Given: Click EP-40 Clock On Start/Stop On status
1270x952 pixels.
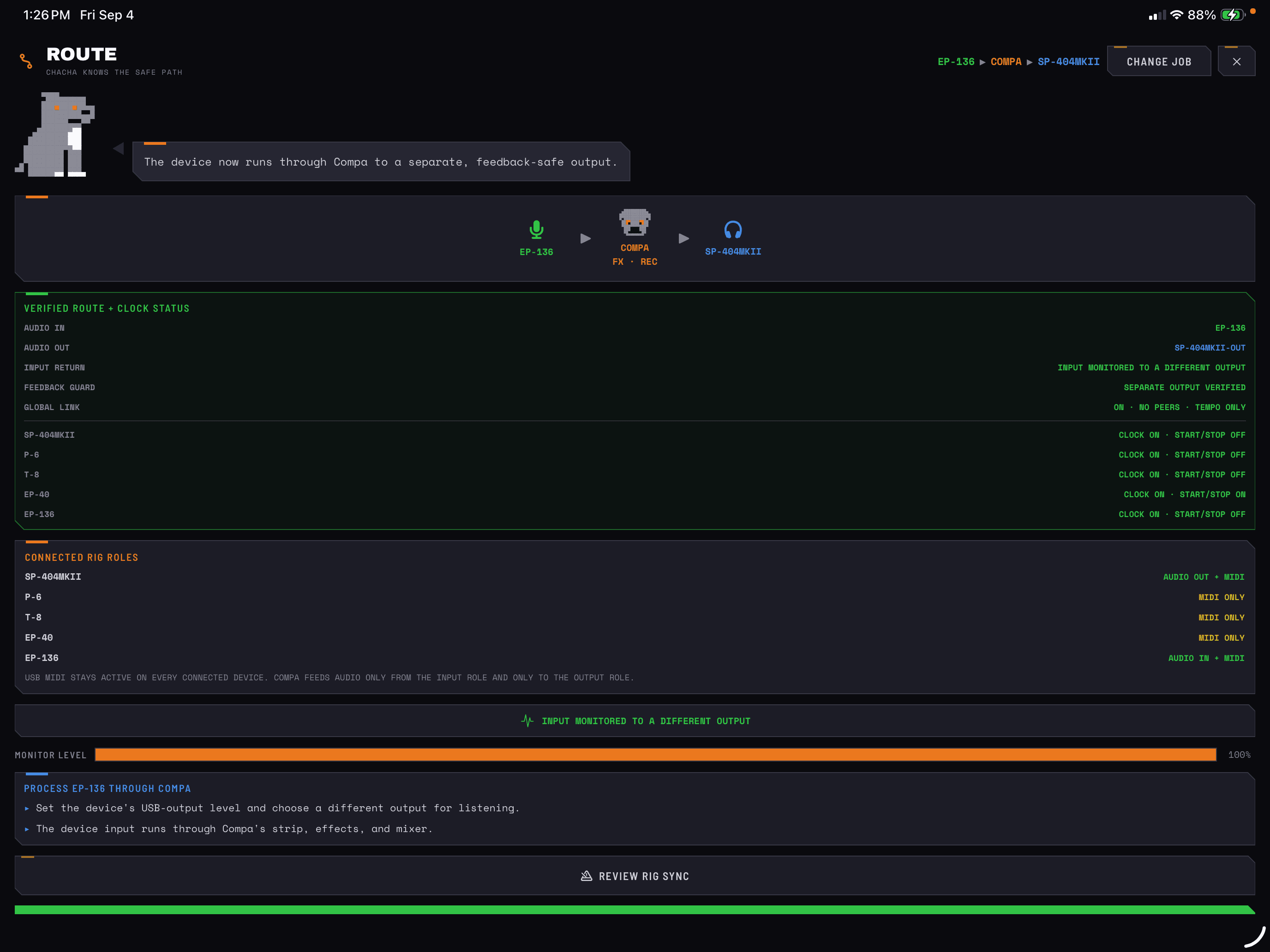Looking at the screenshot, I should coord(1185,494).
